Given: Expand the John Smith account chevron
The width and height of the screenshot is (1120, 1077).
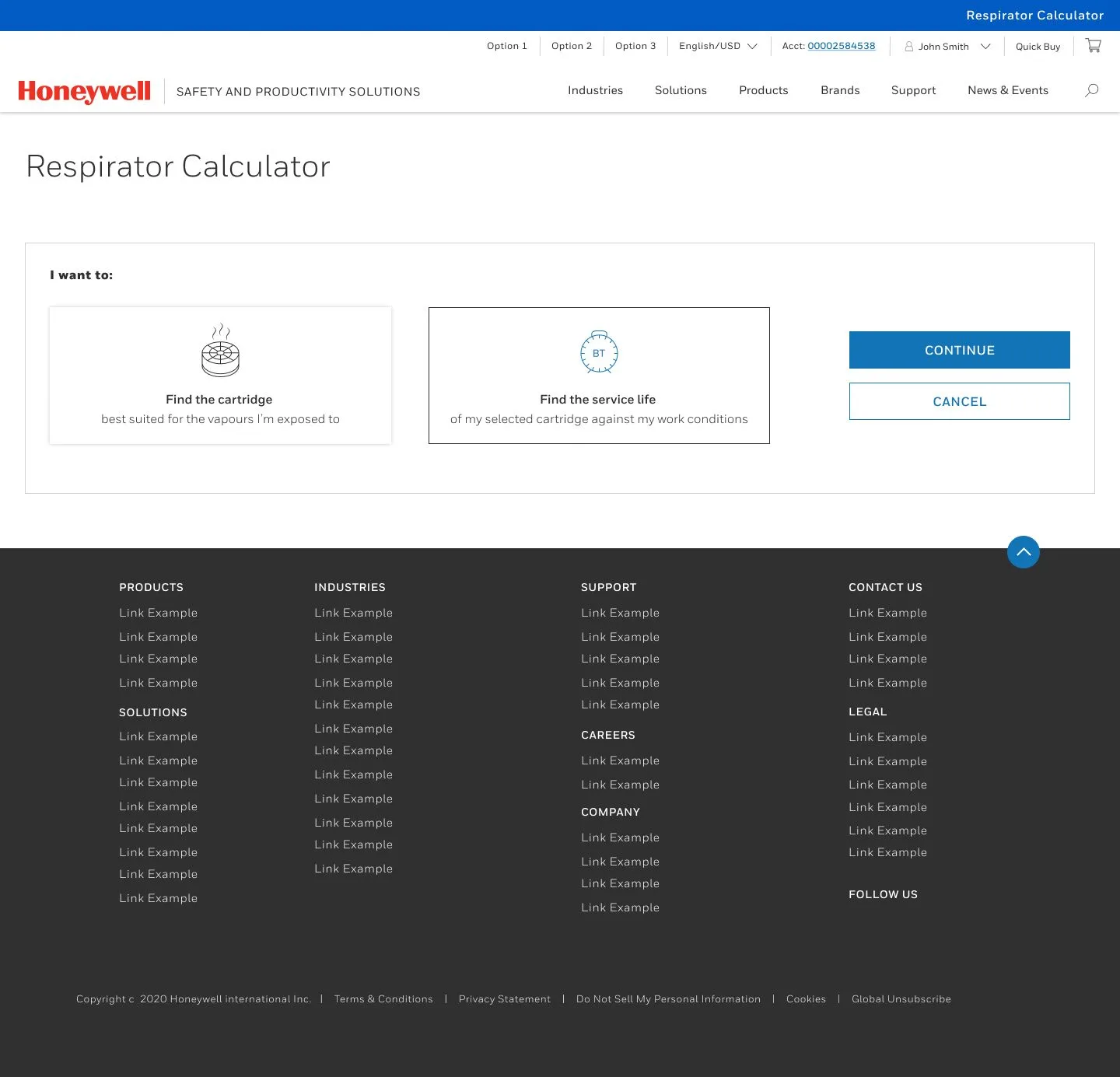Looking at the screenshot, I should 985,47.
